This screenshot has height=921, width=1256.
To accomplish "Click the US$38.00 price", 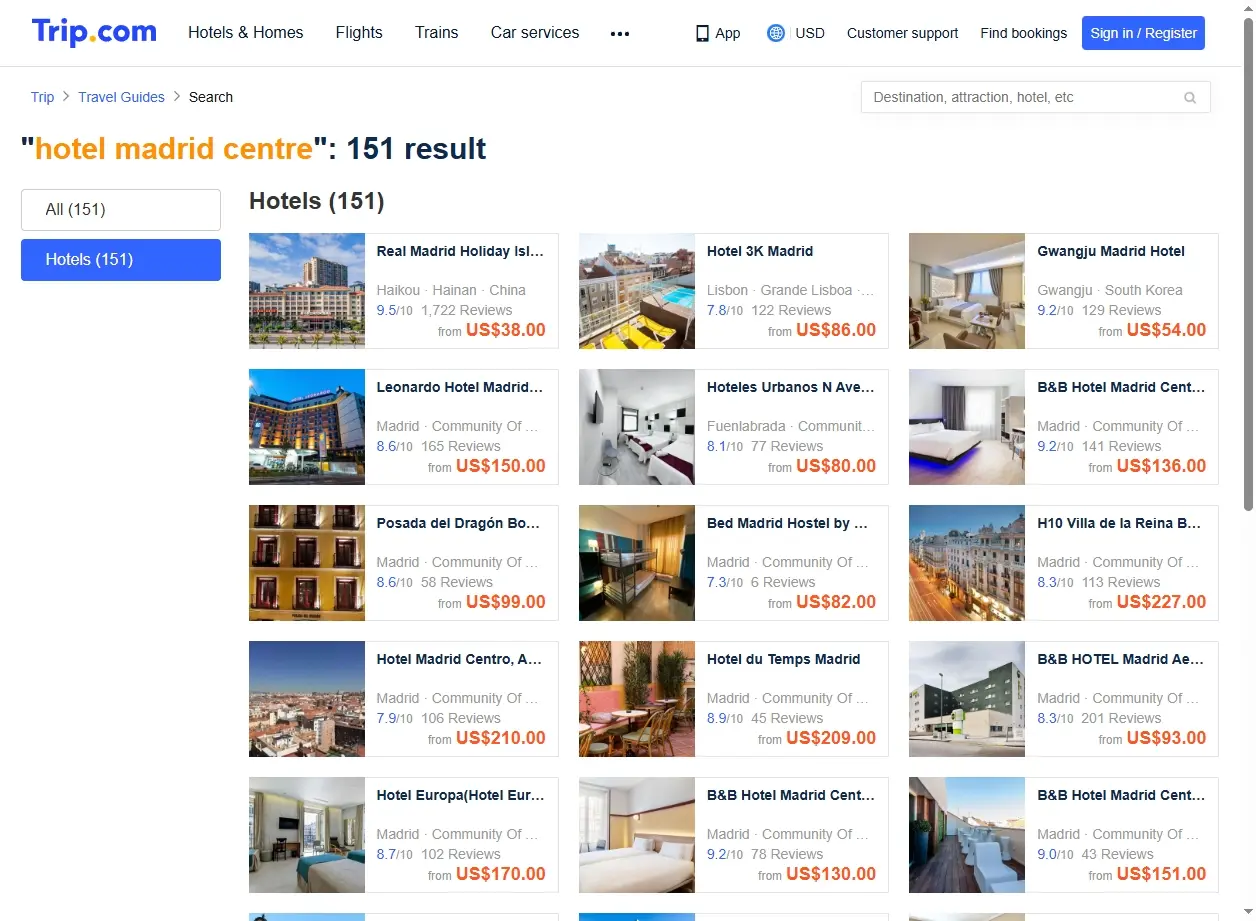I will [x=506, y=330].
